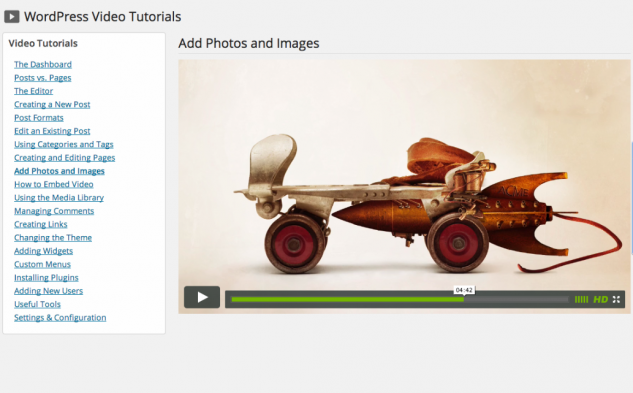Toggle HD quality on the video

click(x=600, y=299)
